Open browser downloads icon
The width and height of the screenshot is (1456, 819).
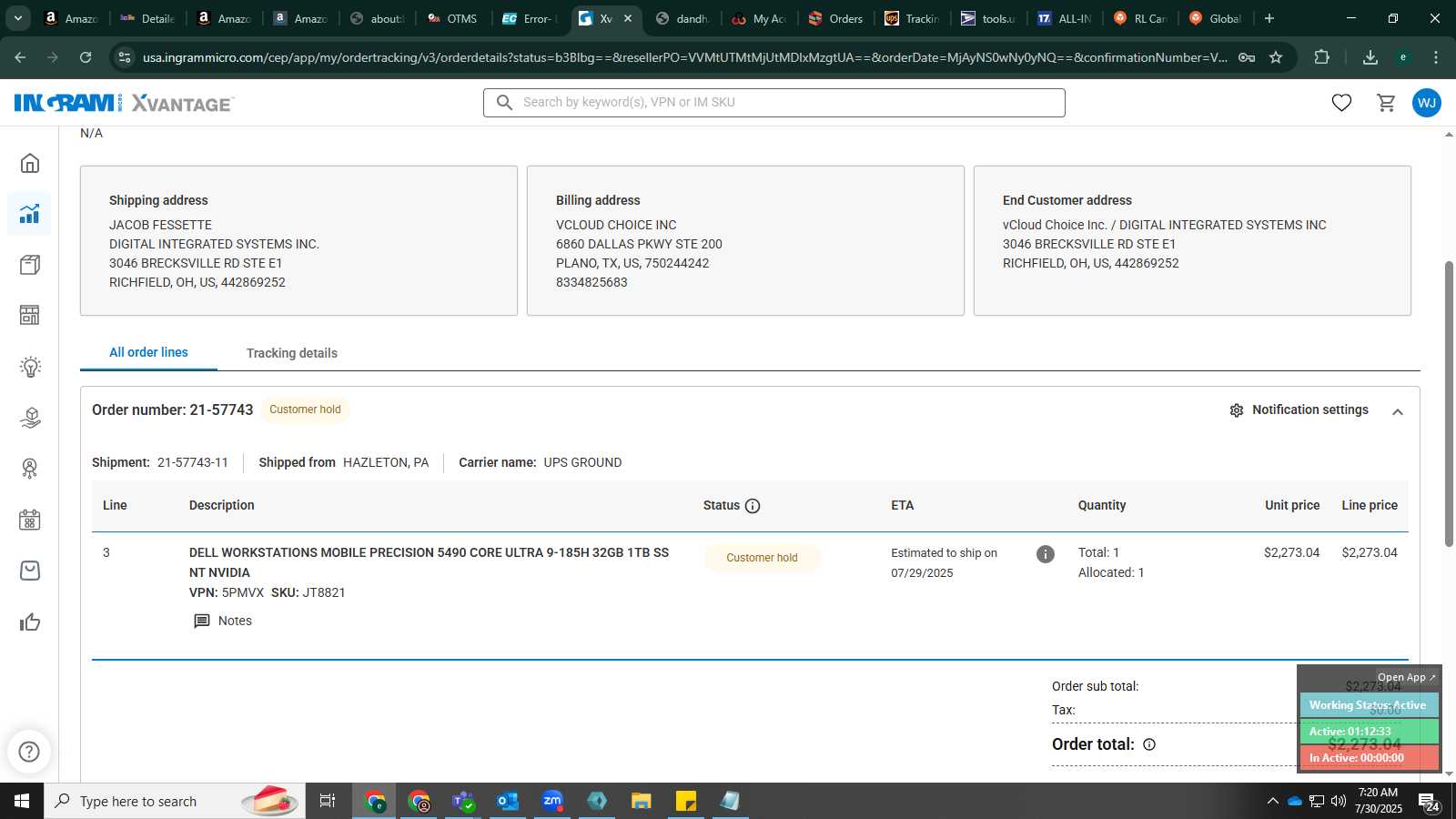[1370, 57]
